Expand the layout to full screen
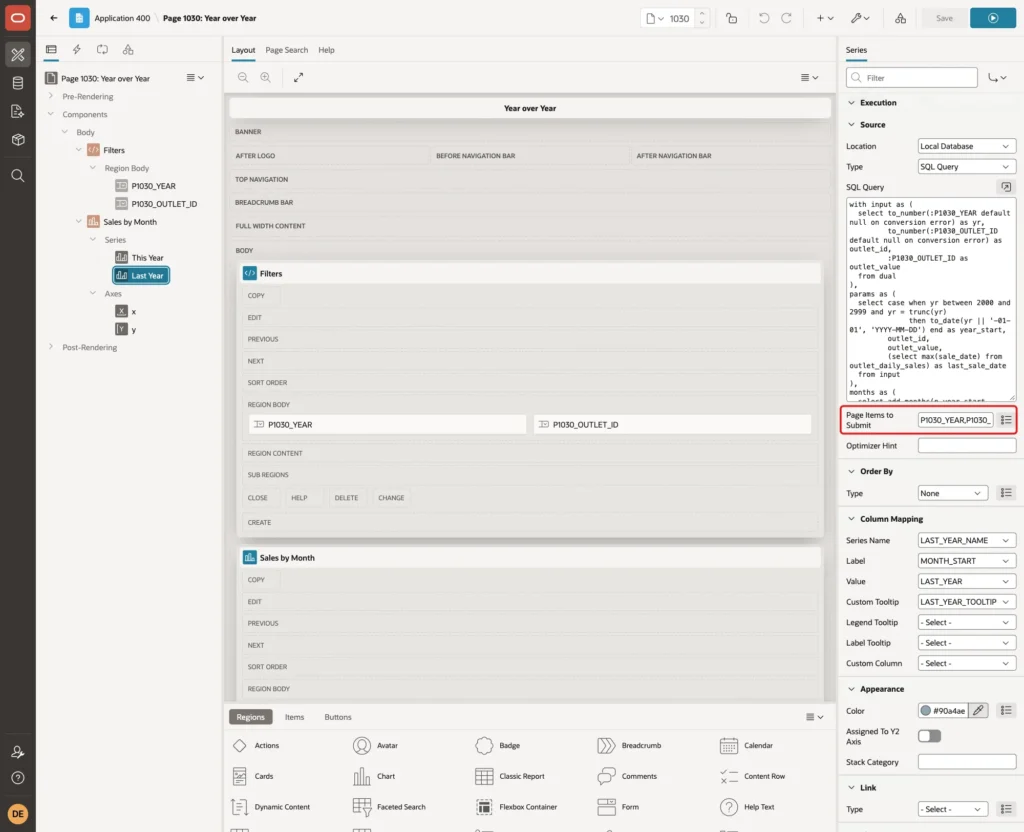Screen dimensions: 1024x832 point(298,77)
